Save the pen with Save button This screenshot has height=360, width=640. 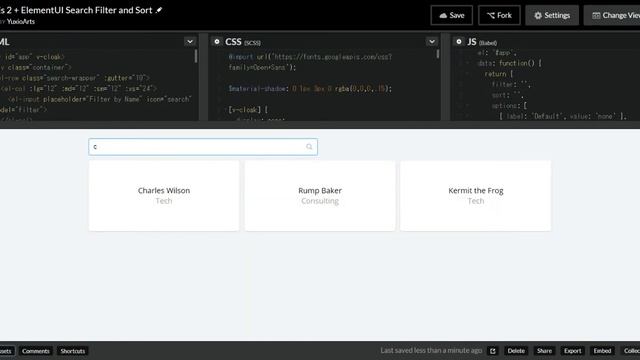pyautogui.click(x=451, y=16)
